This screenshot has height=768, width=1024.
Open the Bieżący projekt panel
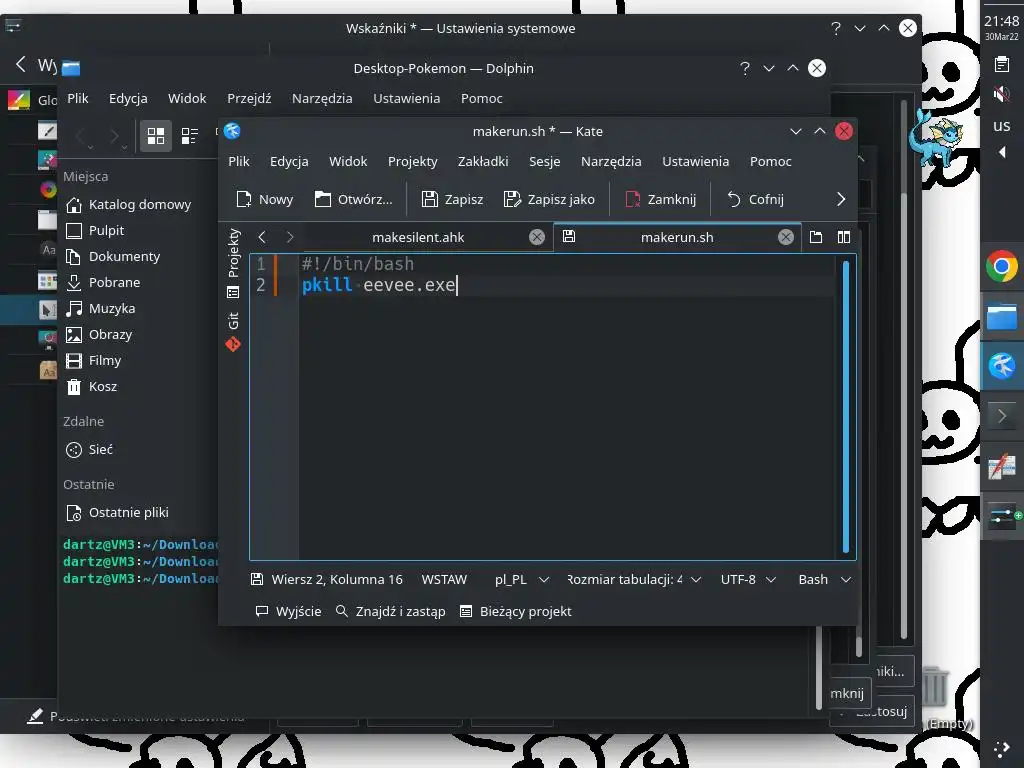pos(515,611)
